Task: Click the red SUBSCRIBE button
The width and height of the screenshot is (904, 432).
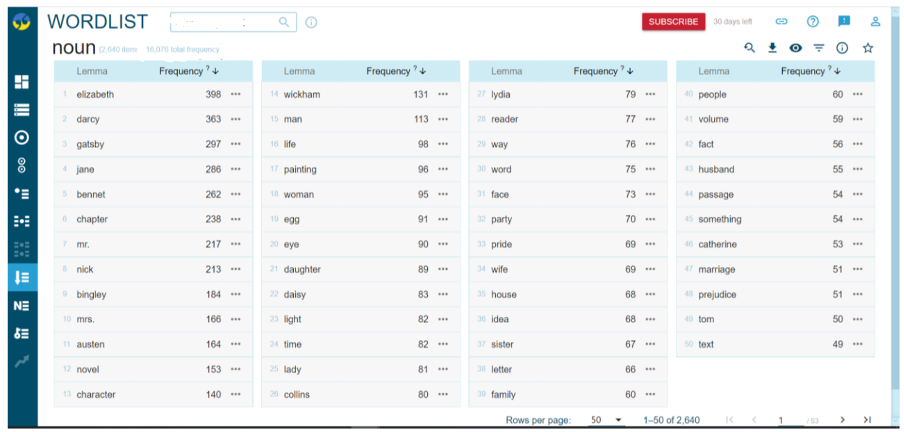Action: point(673,21)
